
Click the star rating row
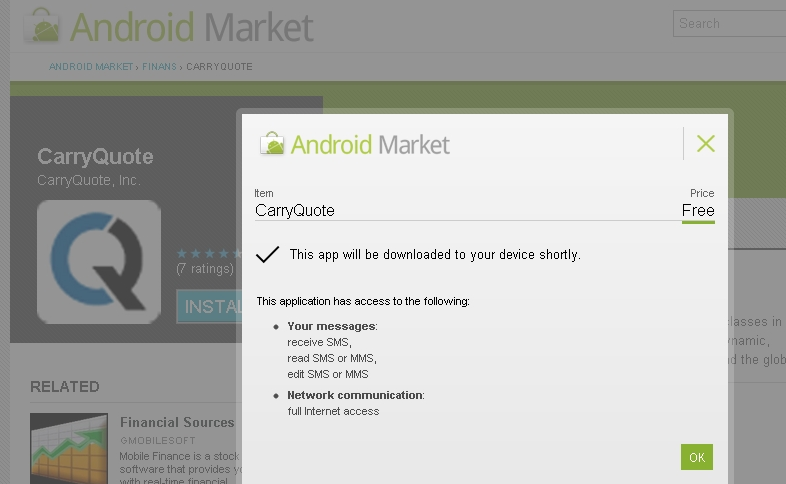pyautogui.click(x=209, y=253)
